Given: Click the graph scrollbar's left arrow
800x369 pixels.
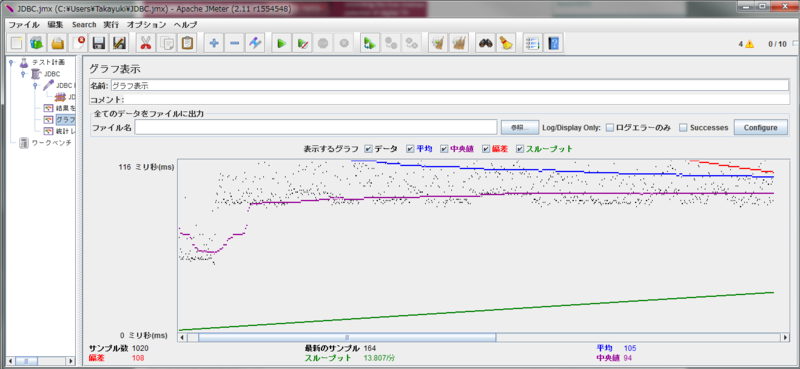Looking at the screenshot, I should pos(183,337).
